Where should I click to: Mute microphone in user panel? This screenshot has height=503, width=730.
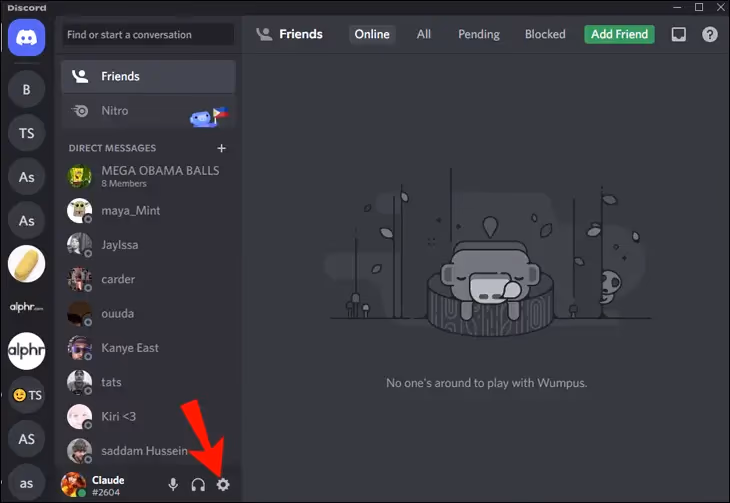tap(173, 484)
